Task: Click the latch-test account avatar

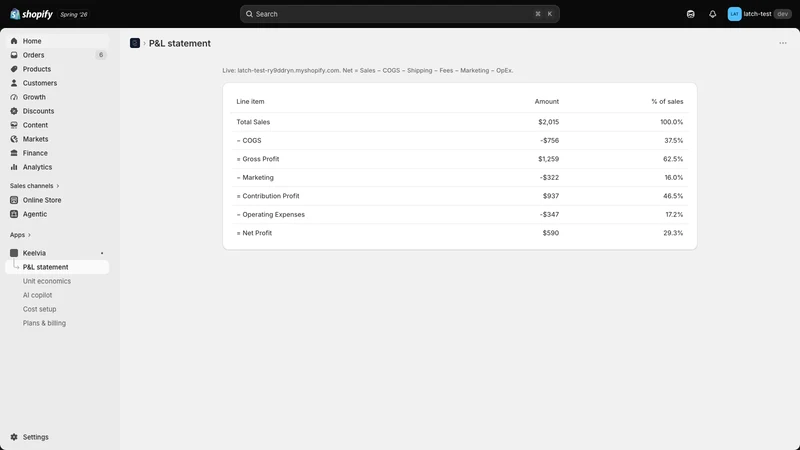Action: click(x=734, y=14)
